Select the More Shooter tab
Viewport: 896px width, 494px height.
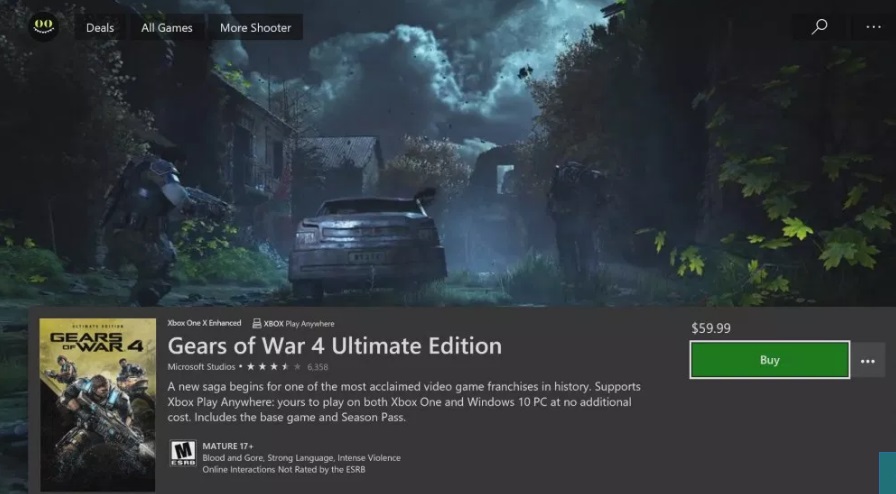[255, 27]
